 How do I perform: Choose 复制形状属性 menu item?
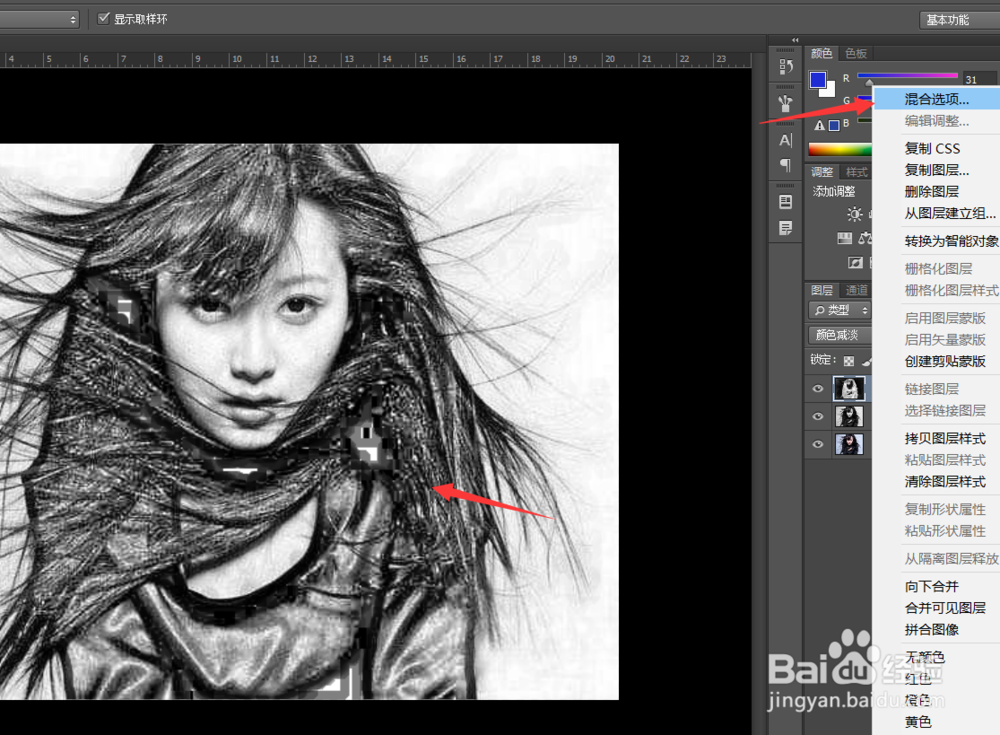(x=936, y=509)
